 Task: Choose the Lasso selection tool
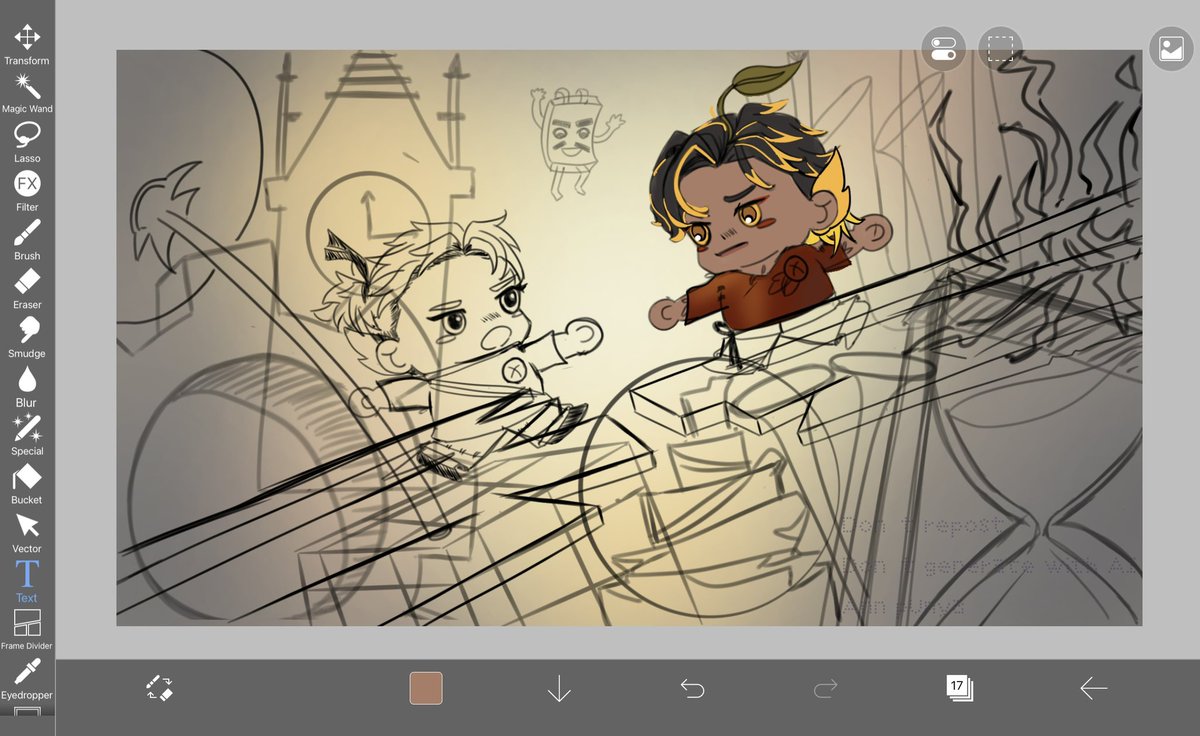pyautogui.click(x=27, y=142)
